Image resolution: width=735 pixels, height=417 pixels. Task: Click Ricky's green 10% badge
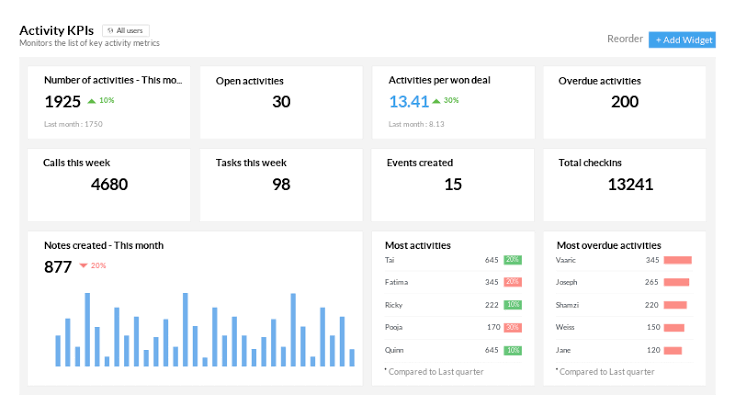512,305
